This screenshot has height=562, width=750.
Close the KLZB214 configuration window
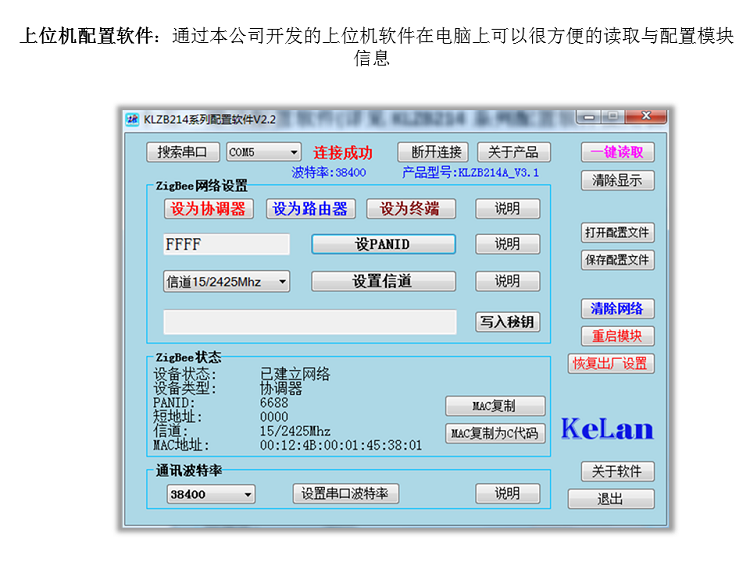click(646, 116)
